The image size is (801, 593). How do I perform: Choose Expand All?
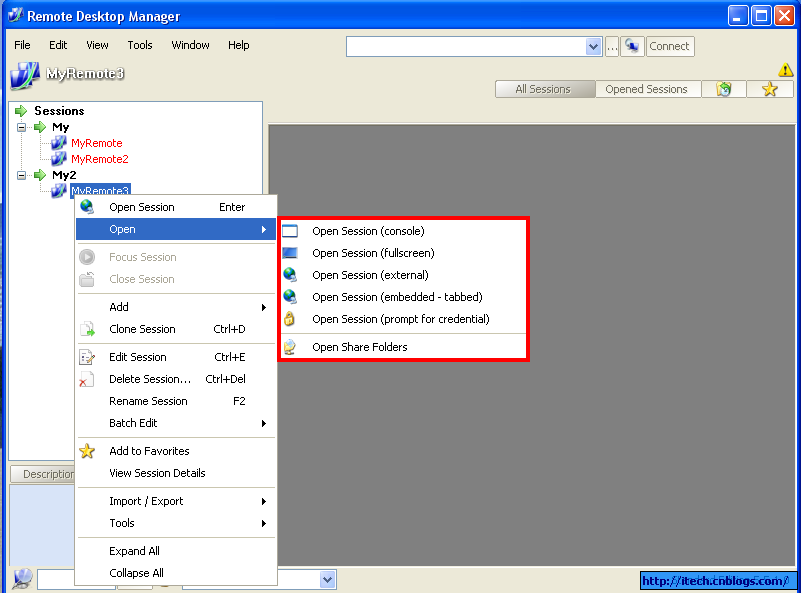pyautogui.click(x=176, y=551)
